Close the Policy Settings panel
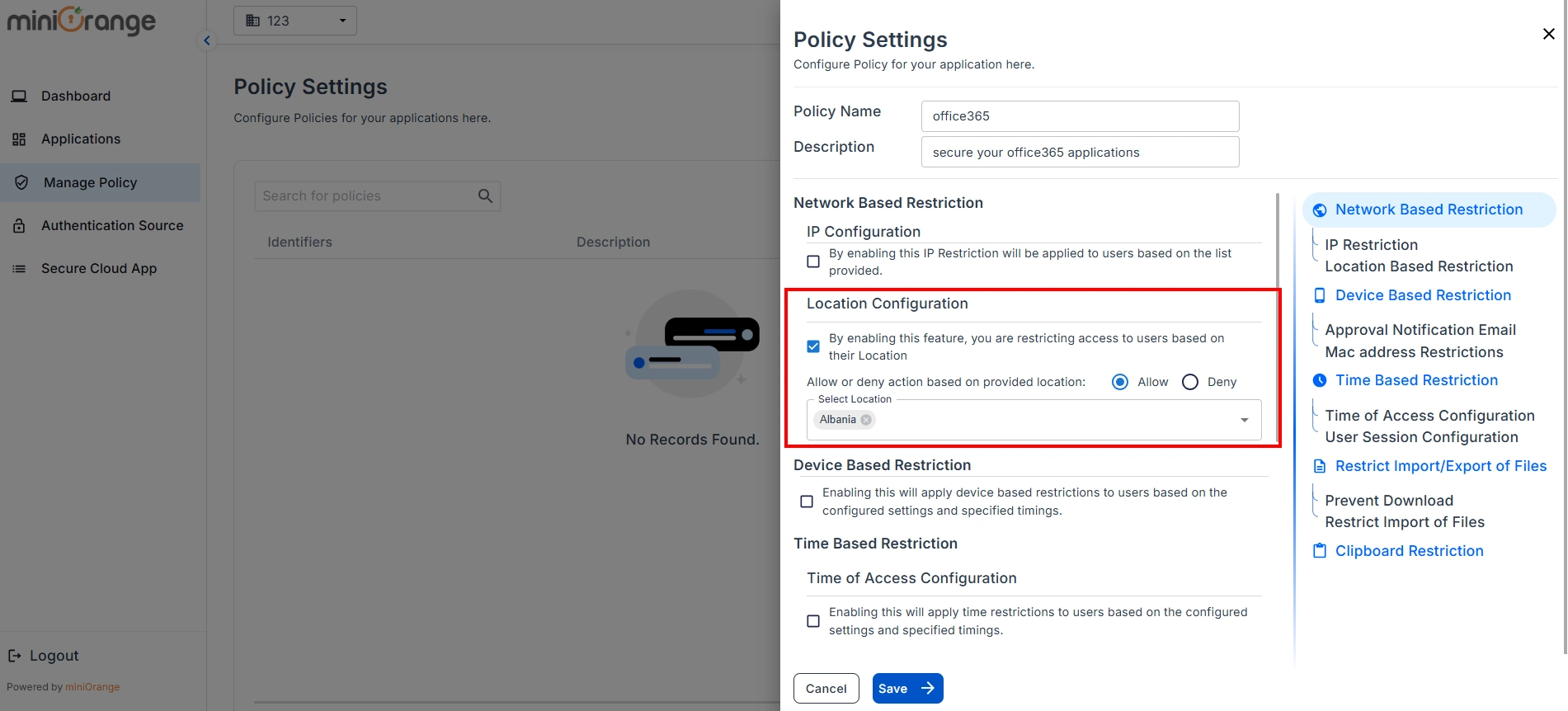This screenshot has height=711, width=1568. (1548, 34)
